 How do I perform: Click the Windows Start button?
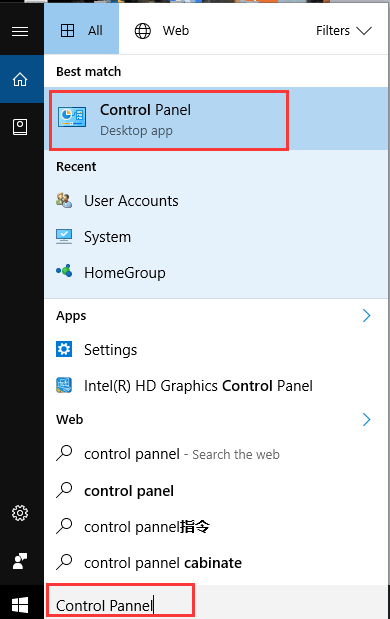(20, 604)
